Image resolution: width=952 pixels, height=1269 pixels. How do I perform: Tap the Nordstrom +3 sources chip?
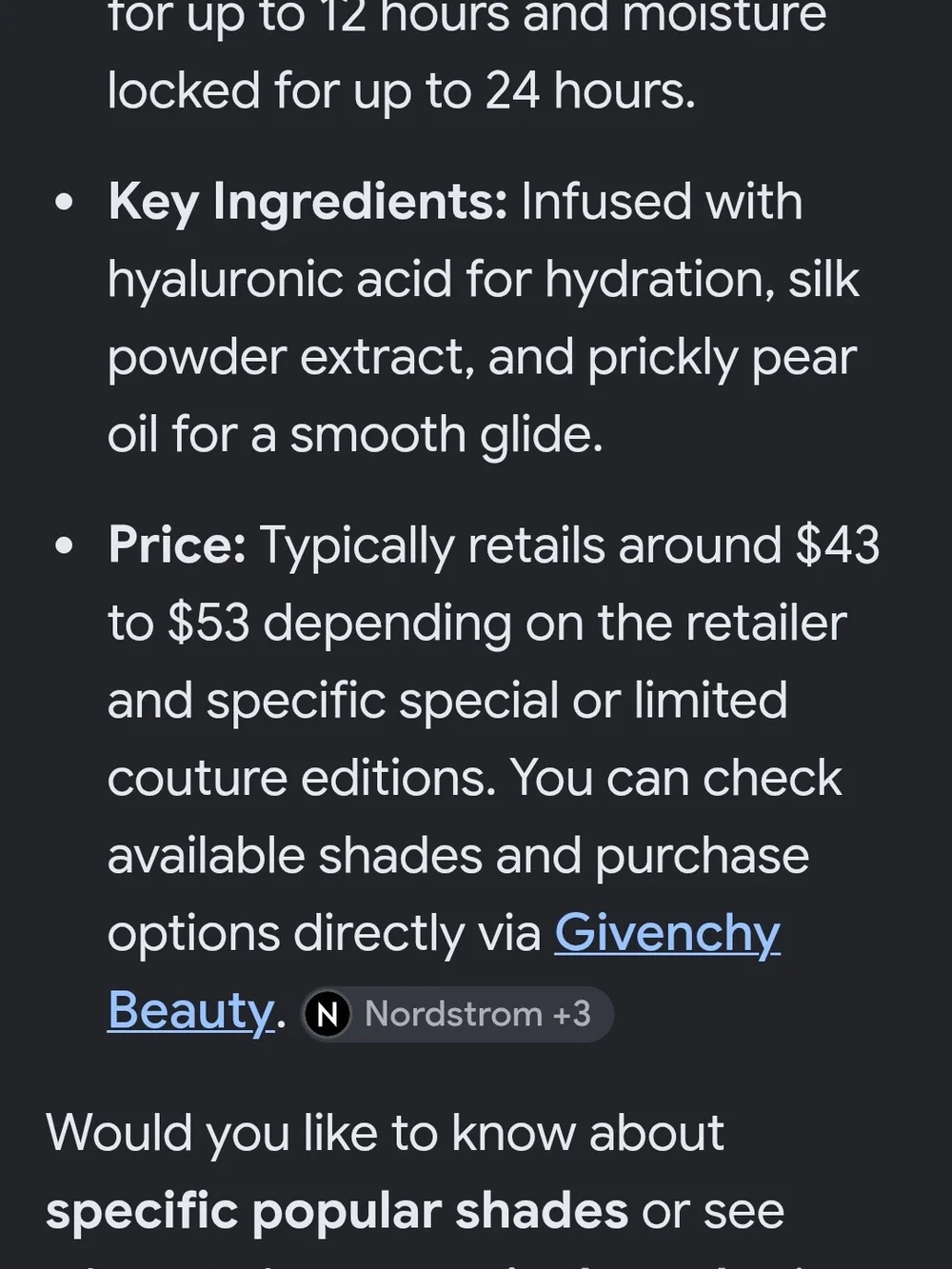point(457,1014)
